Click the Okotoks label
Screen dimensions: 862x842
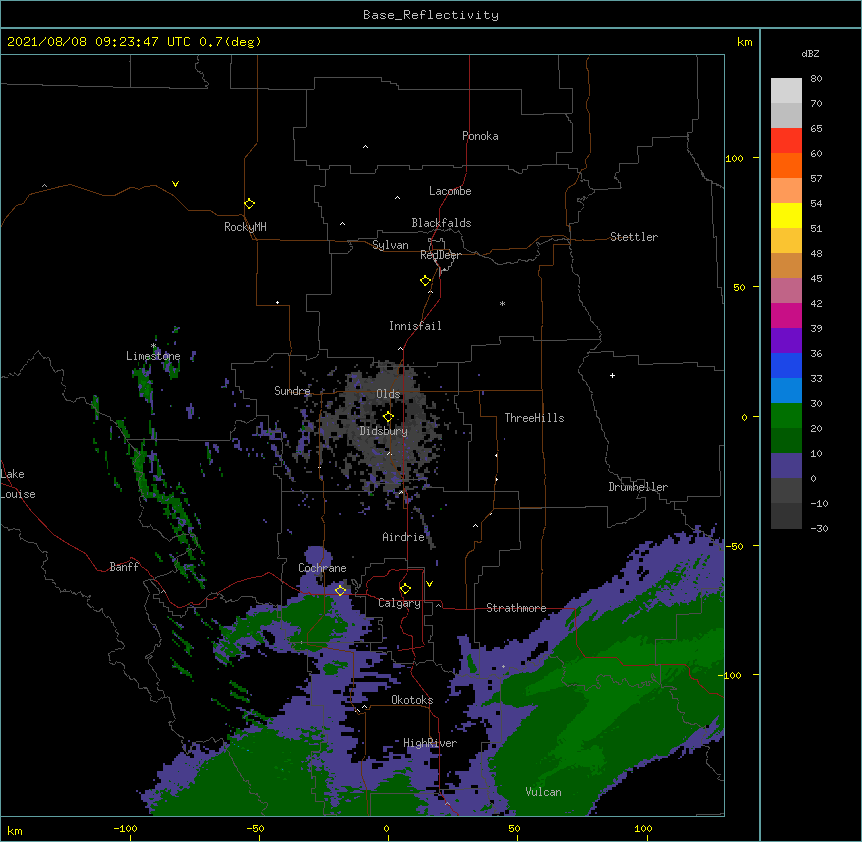pos(412,700)
